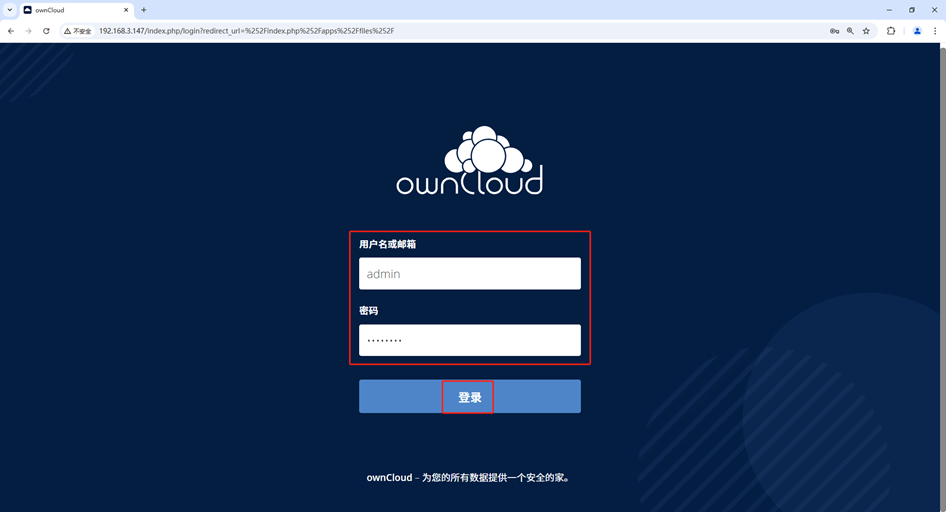Open the tab search dropdown arrow
946x512 pixels.
click(10, 10)
